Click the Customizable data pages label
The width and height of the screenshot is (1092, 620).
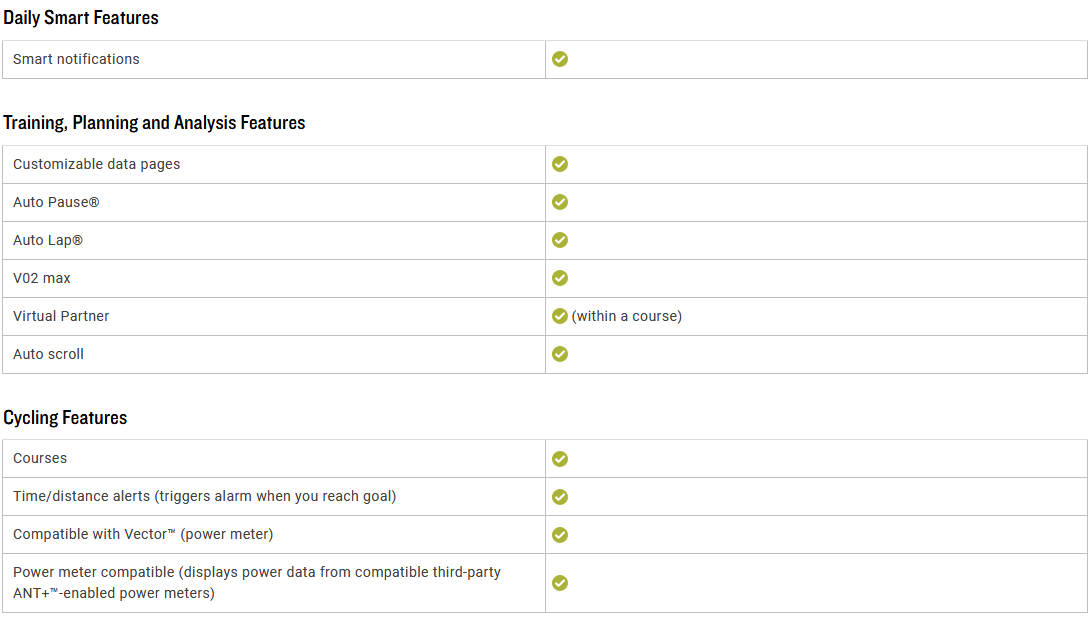pos(96,164)
